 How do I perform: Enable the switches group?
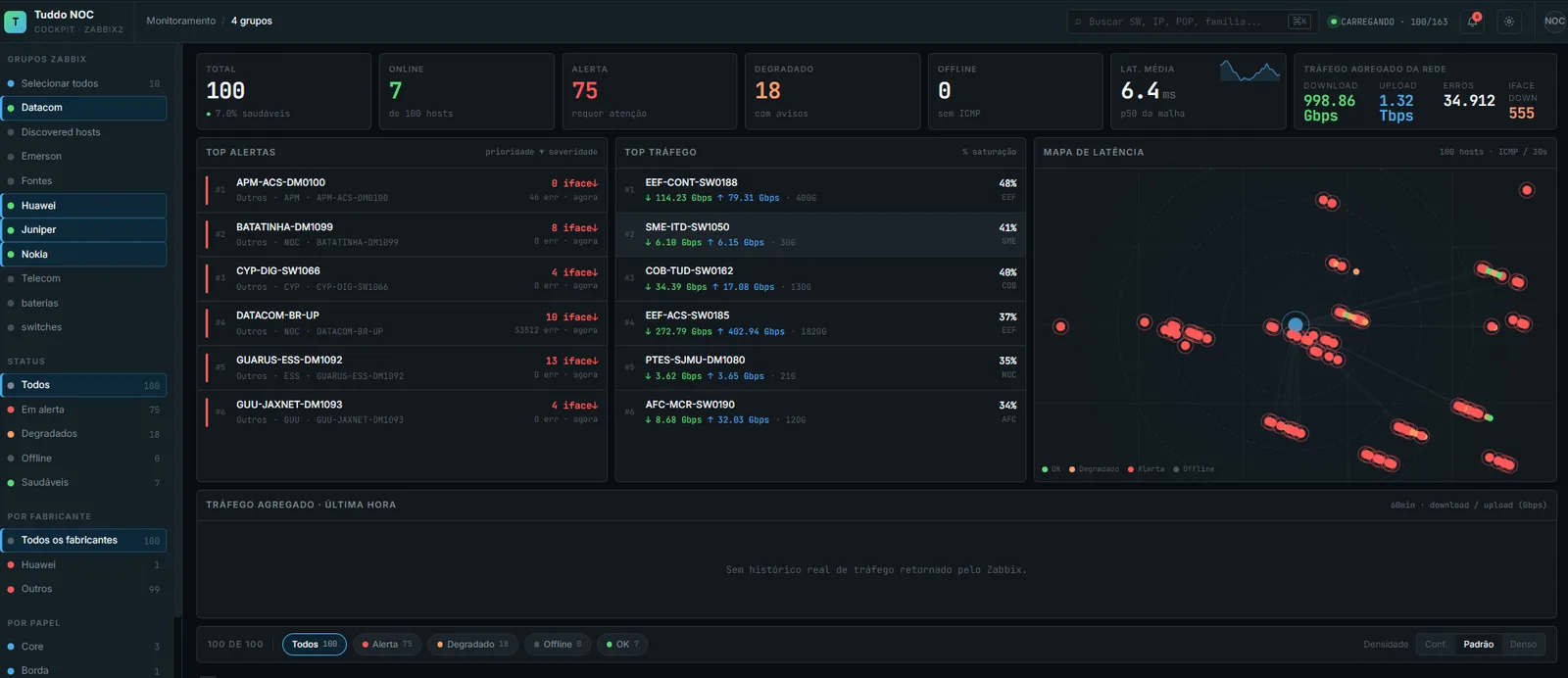coord(84,327)
